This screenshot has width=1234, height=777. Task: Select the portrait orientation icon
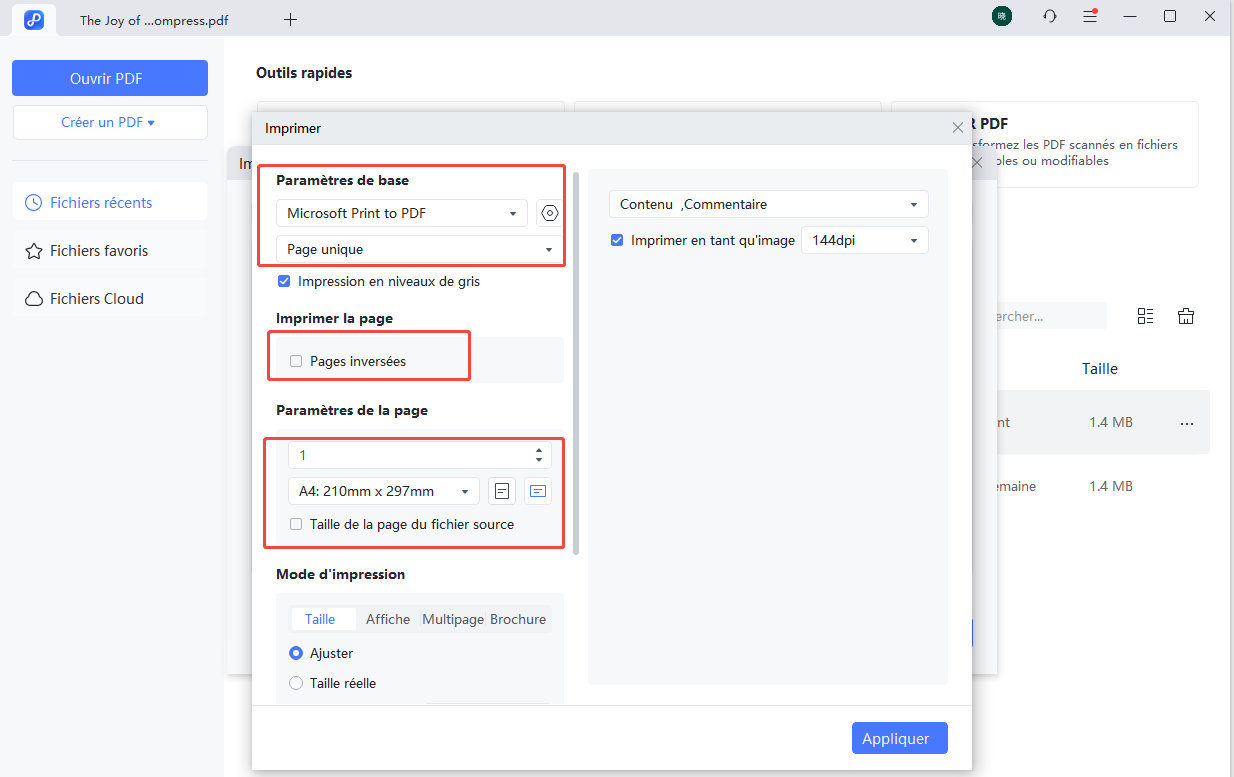(x=501, y=490)
